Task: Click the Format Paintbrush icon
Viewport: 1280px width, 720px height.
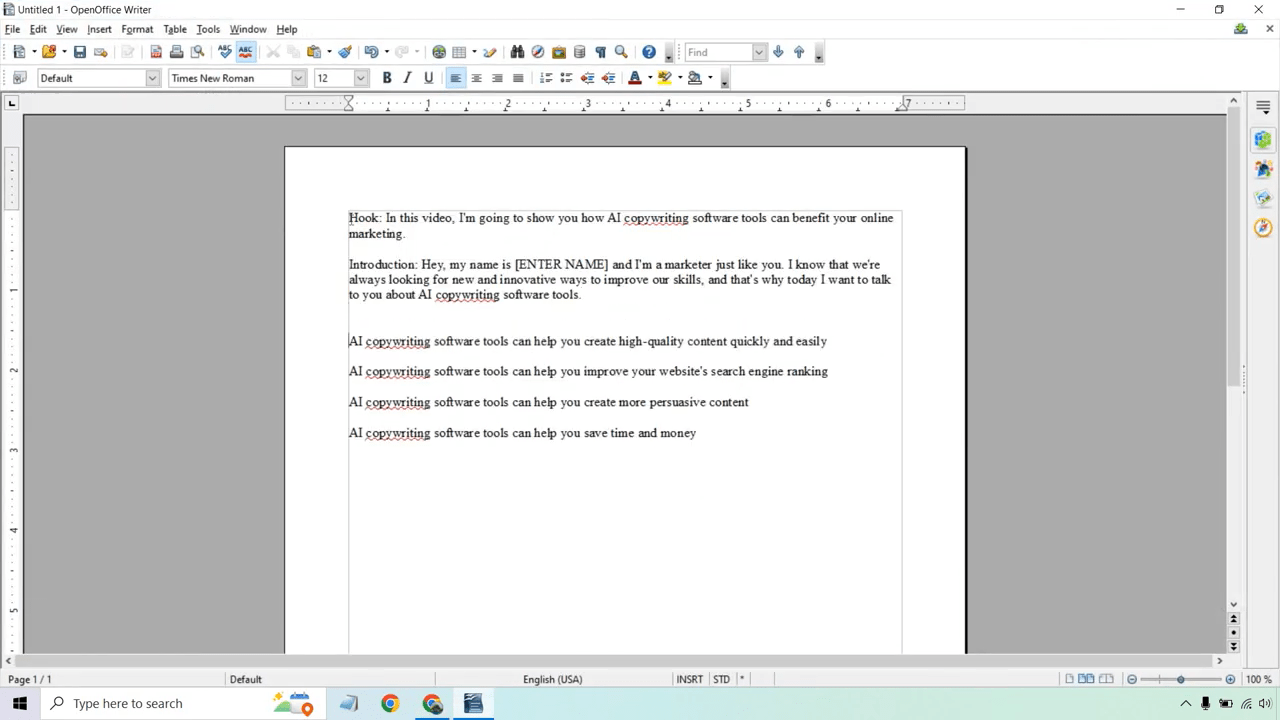Action: click(x=345, y=52)
